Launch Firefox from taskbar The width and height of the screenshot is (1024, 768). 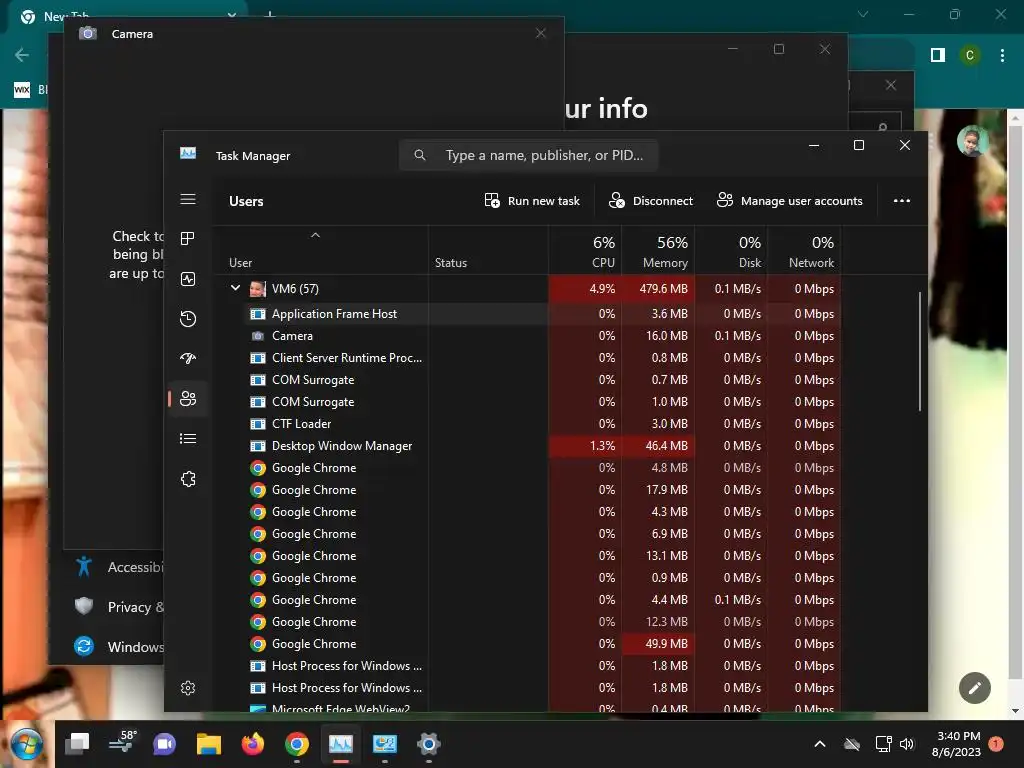point(253,744)
